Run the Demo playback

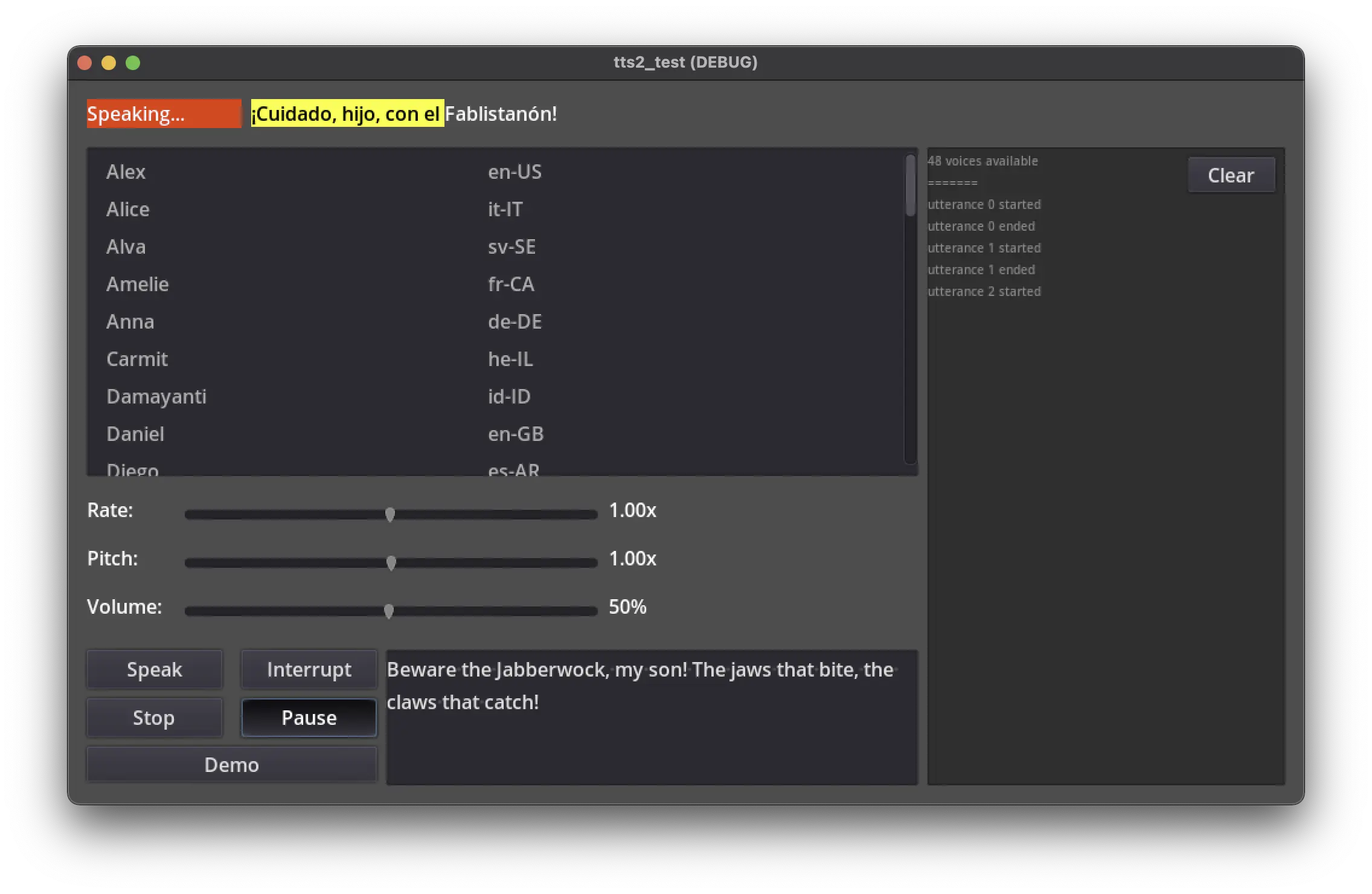tap(231, 764)
